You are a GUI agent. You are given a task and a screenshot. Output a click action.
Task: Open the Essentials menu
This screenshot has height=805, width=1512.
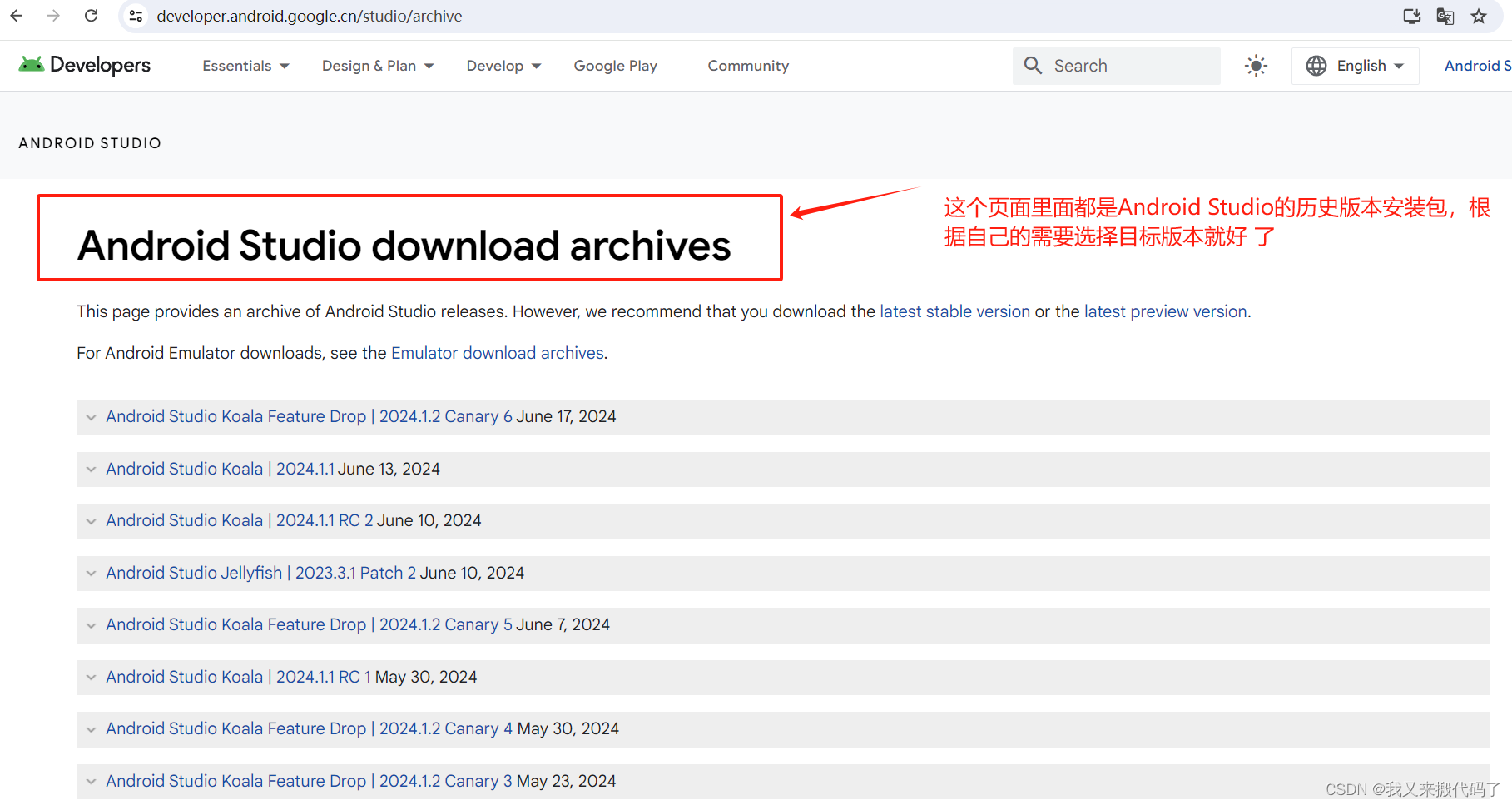(x=245, y=66)
